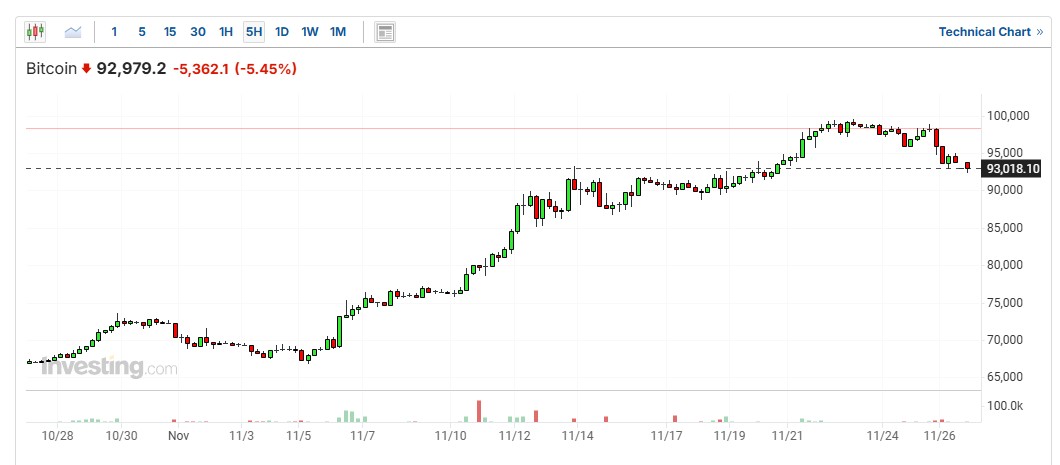The width and height of the screenshot is (1060, 465).
Task: Select the 5 minute interval
Action: point(142,32)
